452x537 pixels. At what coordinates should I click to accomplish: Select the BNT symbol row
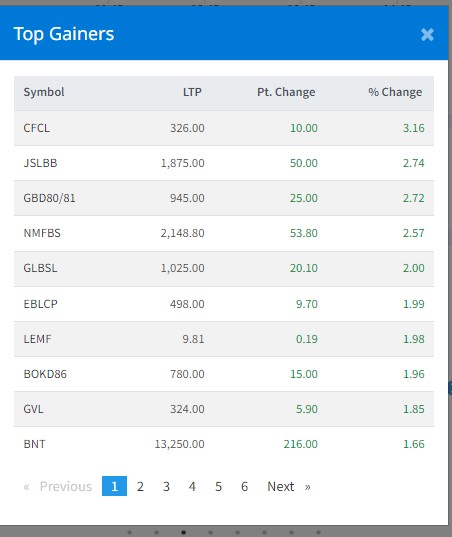pos(224,444)
